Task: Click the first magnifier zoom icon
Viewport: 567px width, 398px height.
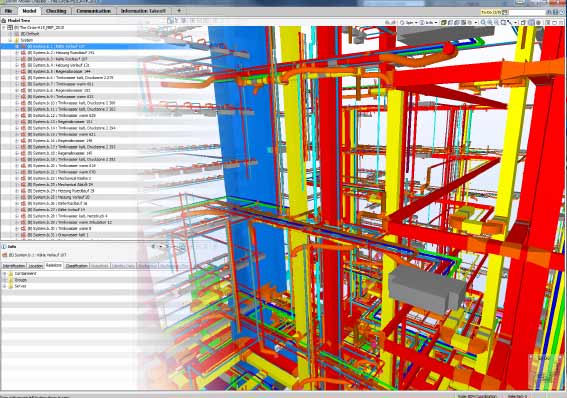Action: click(x=483, y=22)
